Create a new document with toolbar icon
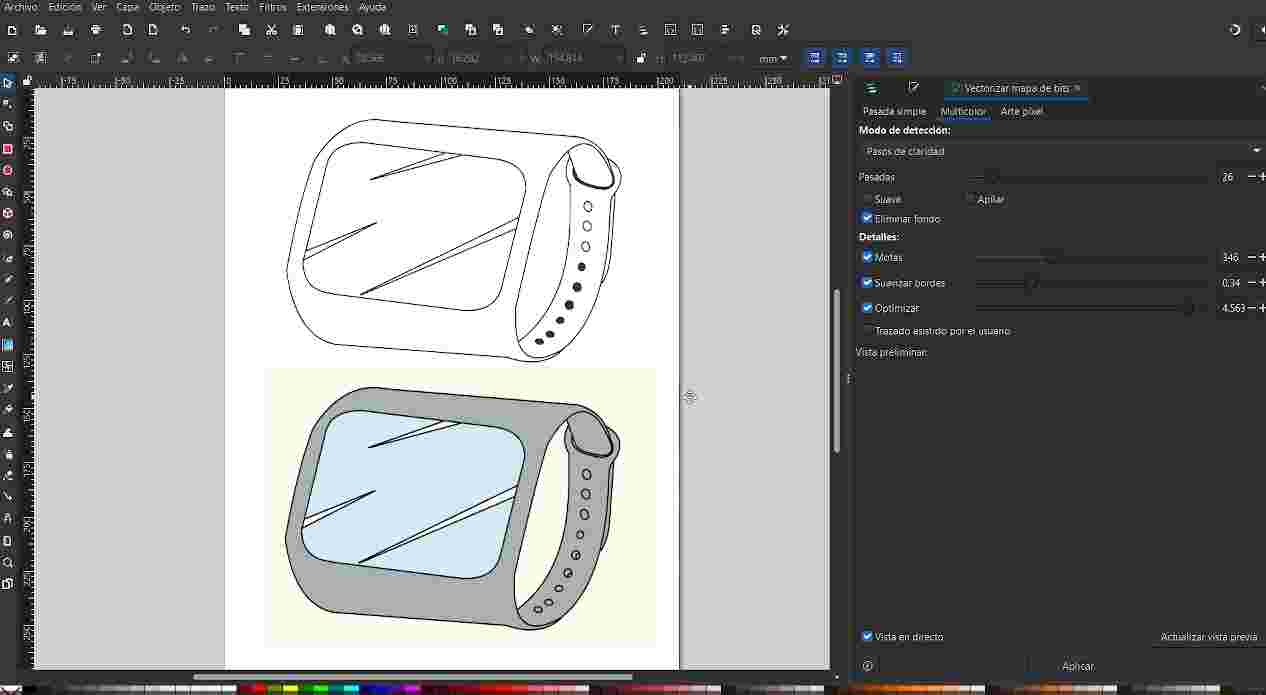 (x=12, y=30)
